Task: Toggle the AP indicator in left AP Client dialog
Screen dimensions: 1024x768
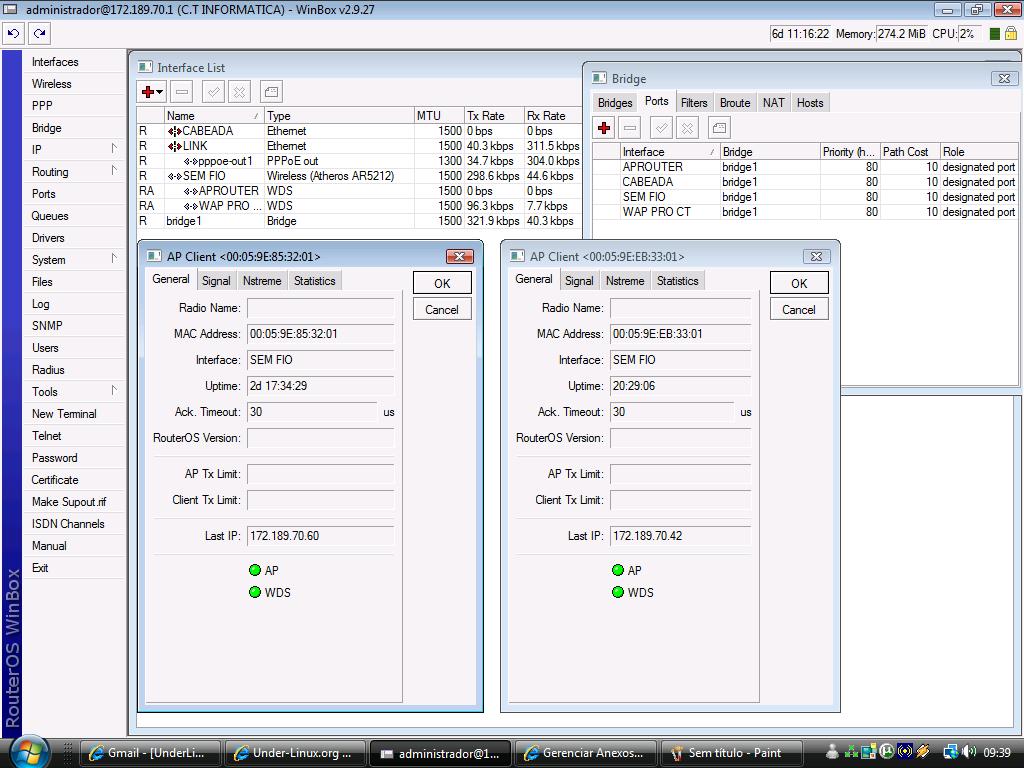Action: [x=255, y=570]
